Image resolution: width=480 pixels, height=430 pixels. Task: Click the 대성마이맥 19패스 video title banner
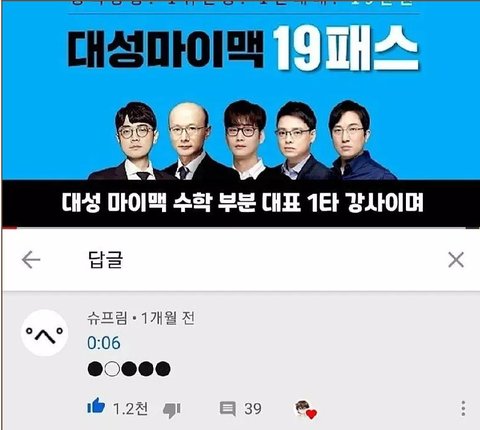pos(243,48)
